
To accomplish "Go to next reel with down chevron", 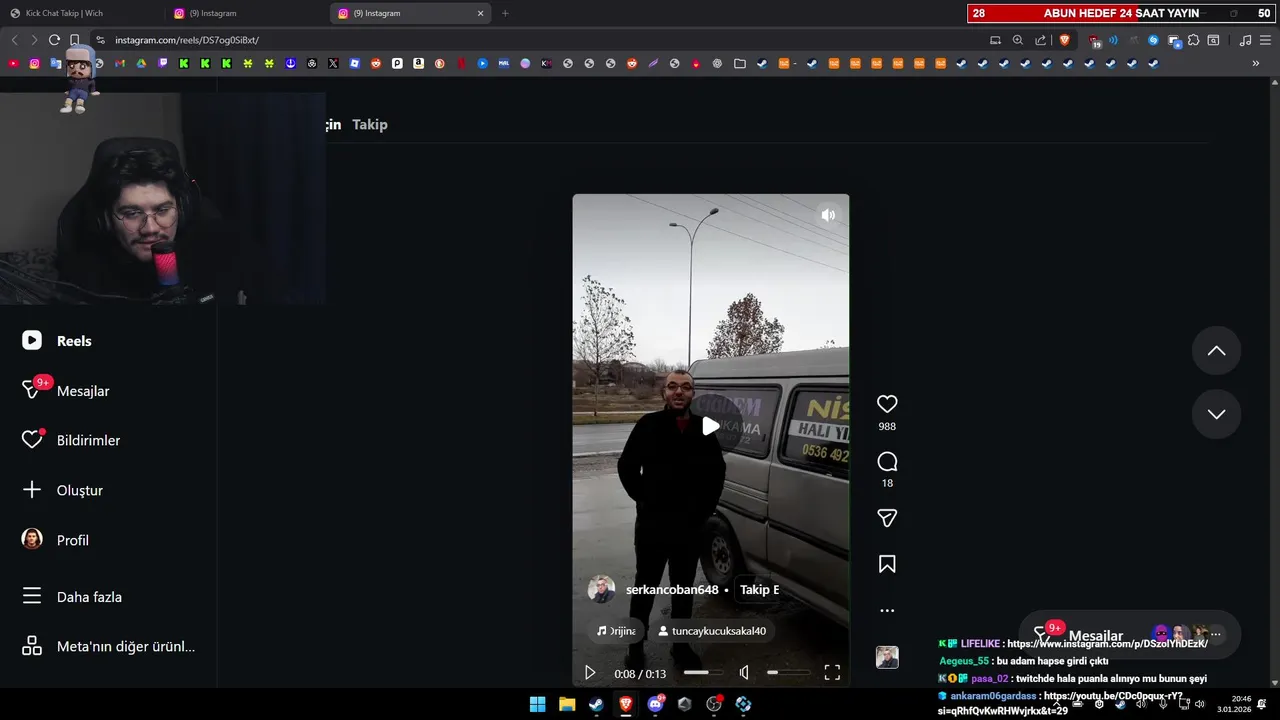I will pyautogui.click(x=1216, y=414).
